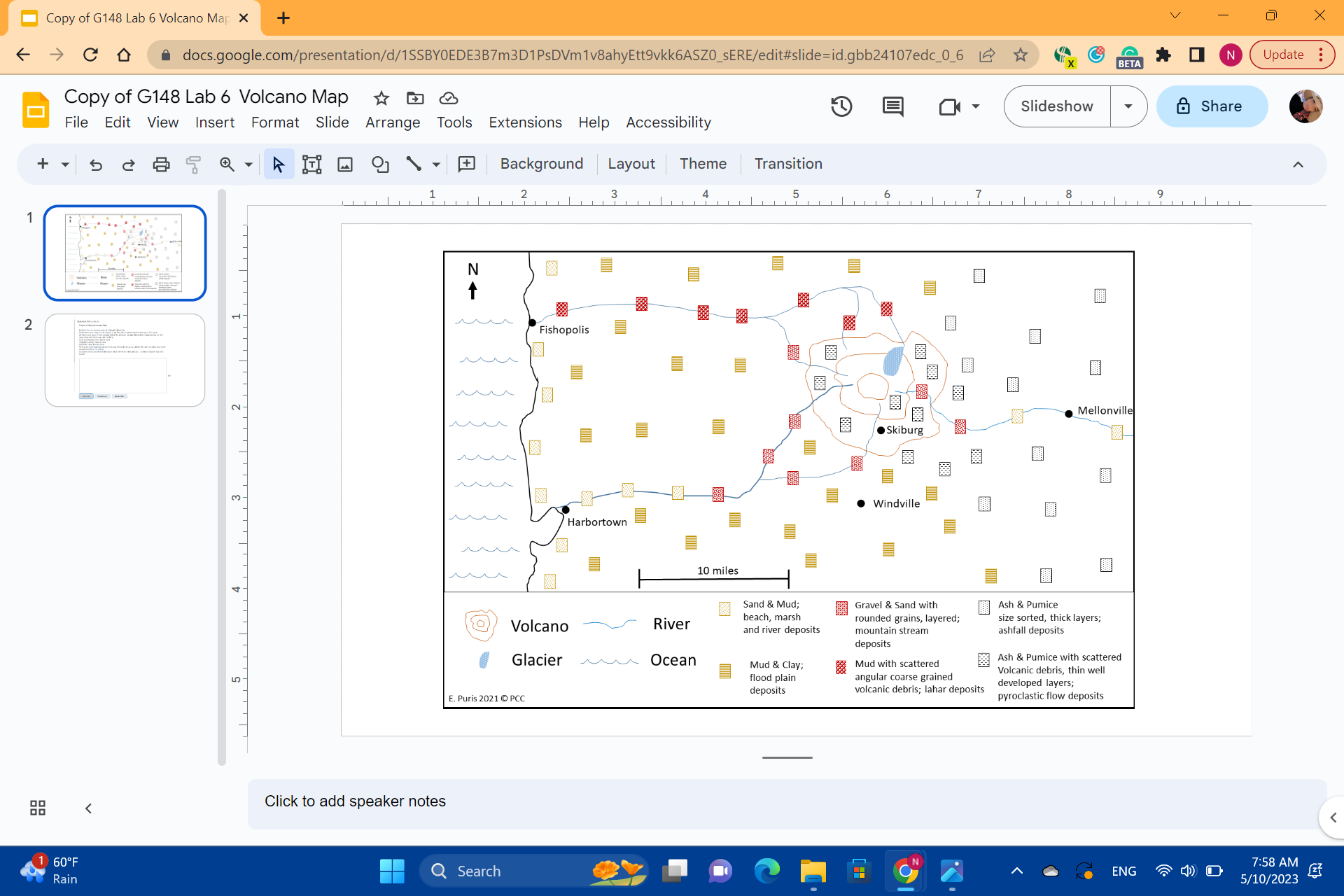Open the zoom level dropdown
The image size is (1344, 896).
tap(248, 164)
